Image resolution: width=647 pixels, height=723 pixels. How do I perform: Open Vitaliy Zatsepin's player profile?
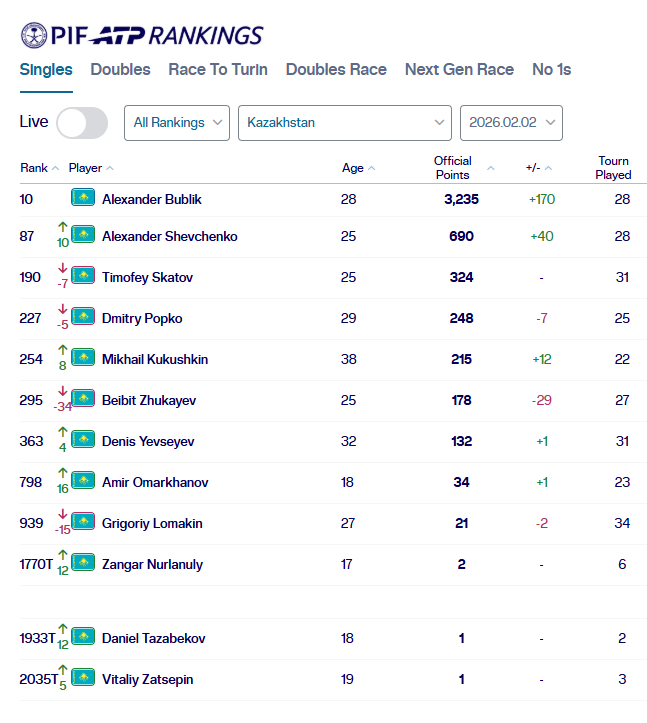click(148, 679)
